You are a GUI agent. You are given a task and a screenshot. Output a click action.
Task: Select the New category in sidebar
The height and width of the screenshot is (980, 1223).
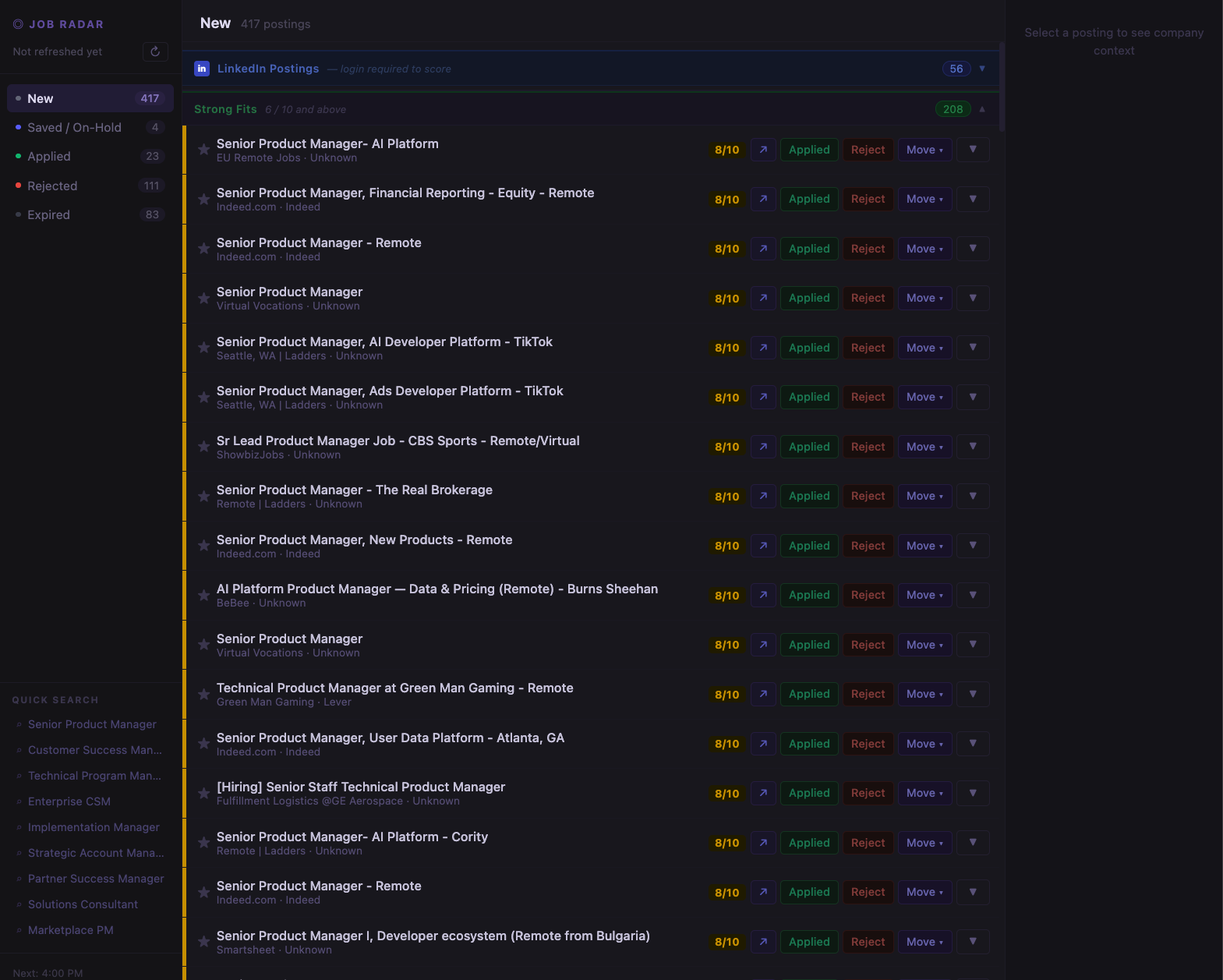click(90, 98)
